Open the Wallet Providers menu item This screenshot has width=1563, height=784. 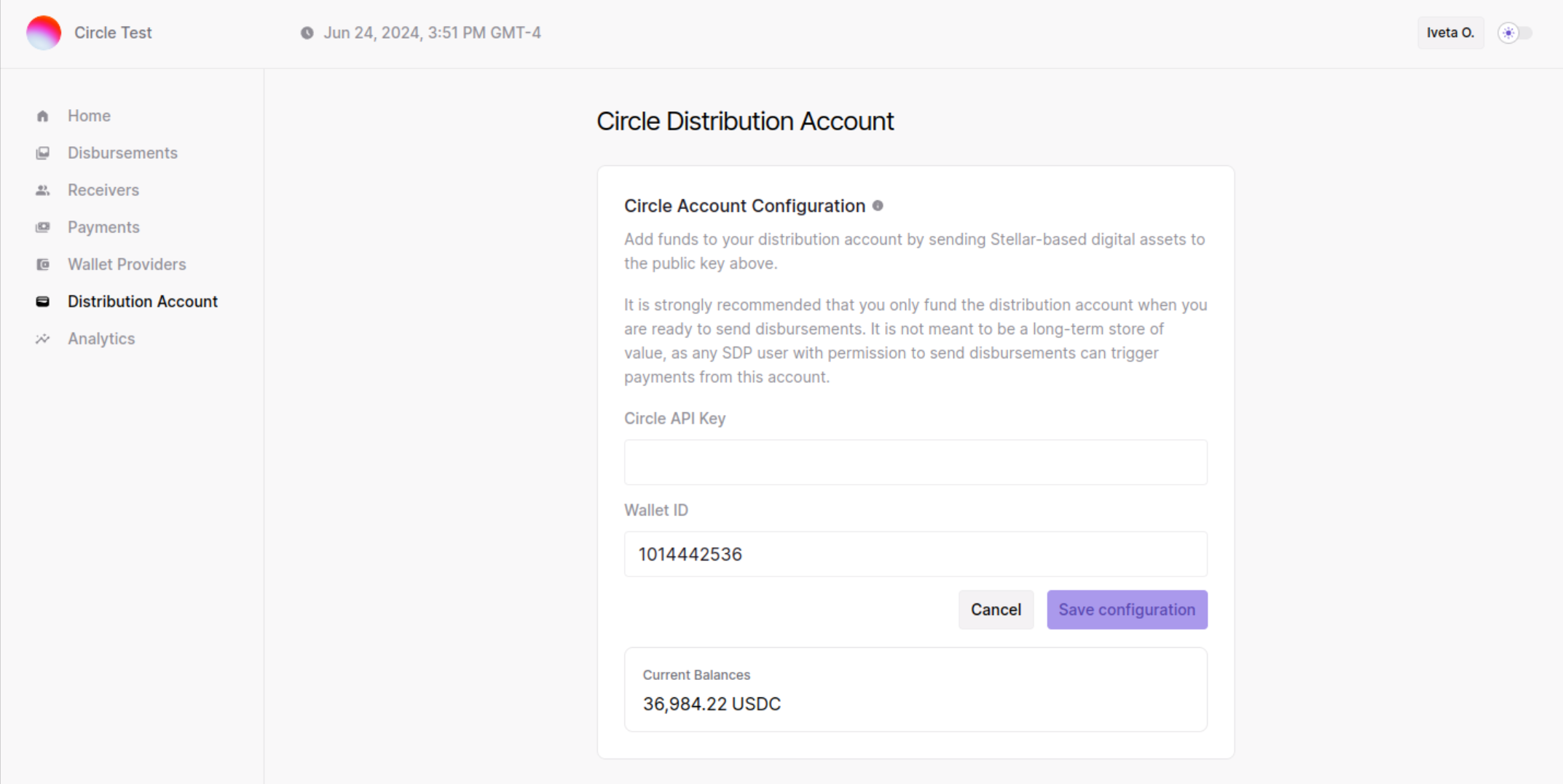(127, 264)
